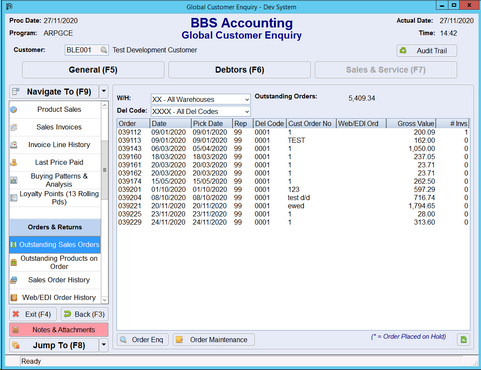The image size is (481, 370).
Task: Select order row 039221 ewed
Action: click(x=293, y=206)
